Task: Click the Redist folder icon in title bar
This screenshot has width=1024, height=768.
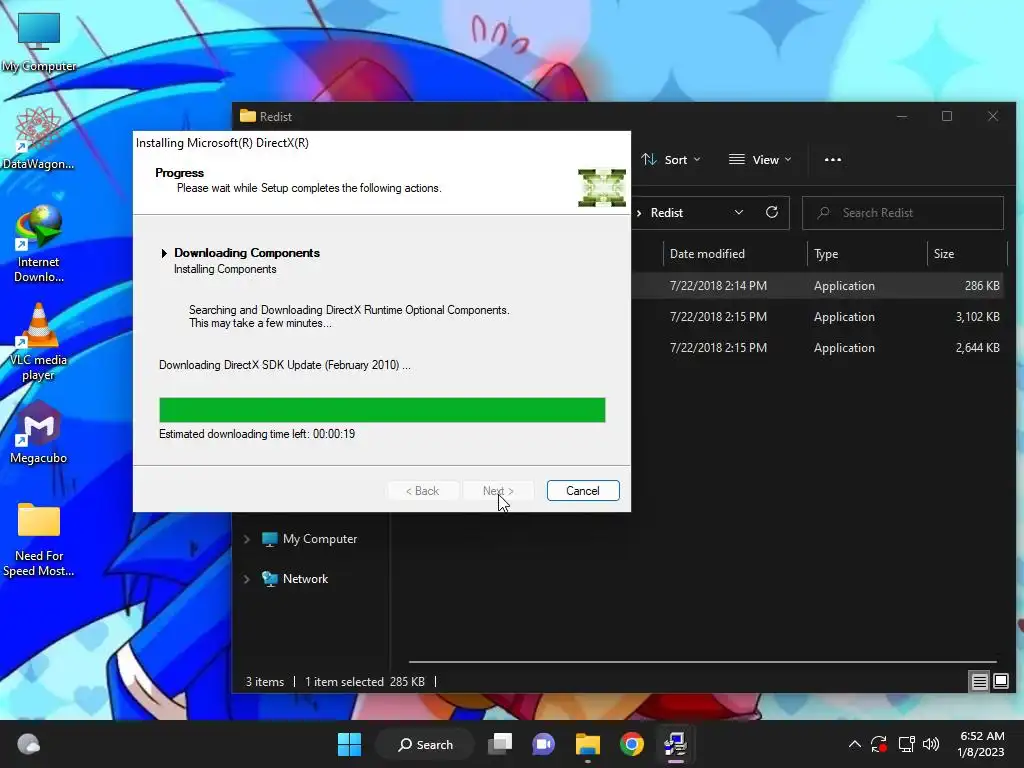Action: point(248,116)
